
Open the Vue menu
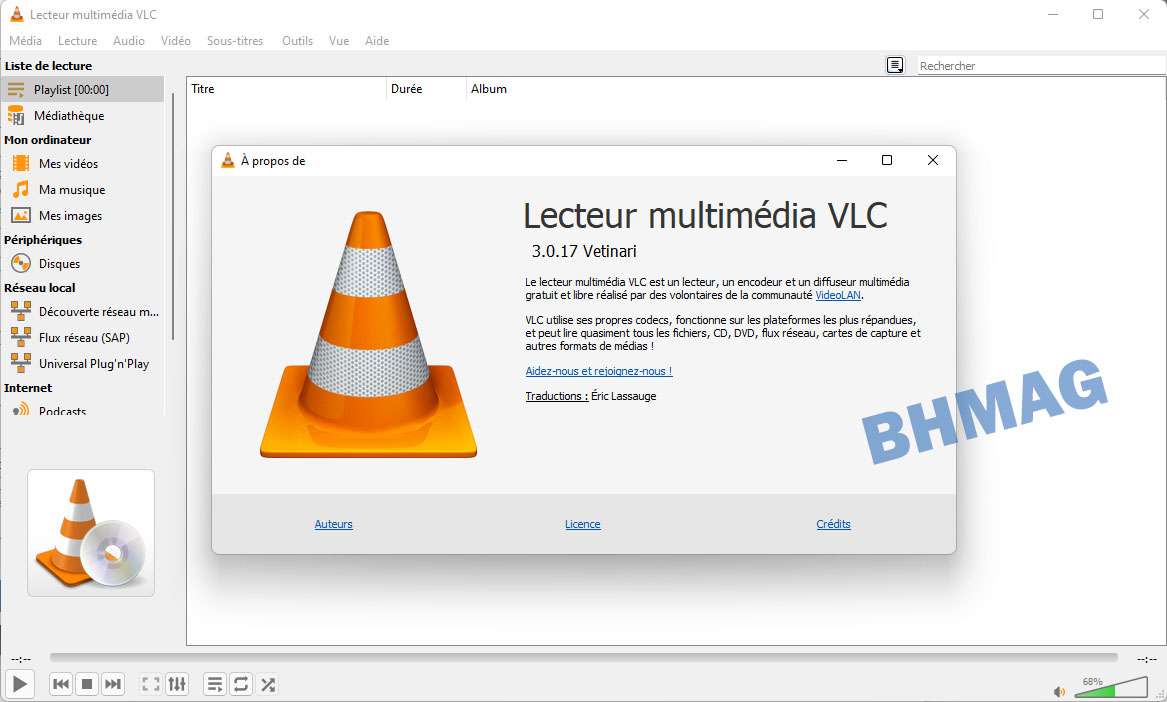coord(339,41)
